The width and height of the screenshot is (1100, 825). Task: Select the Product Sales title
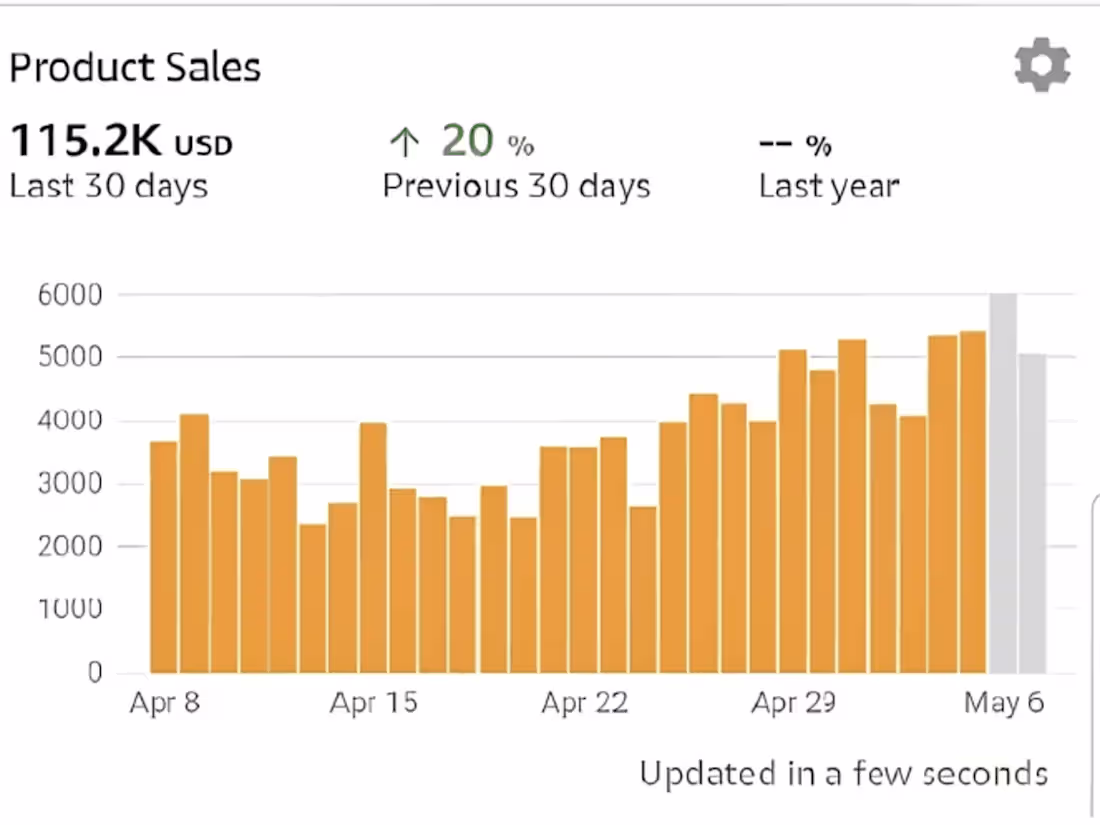coord(135,67)
